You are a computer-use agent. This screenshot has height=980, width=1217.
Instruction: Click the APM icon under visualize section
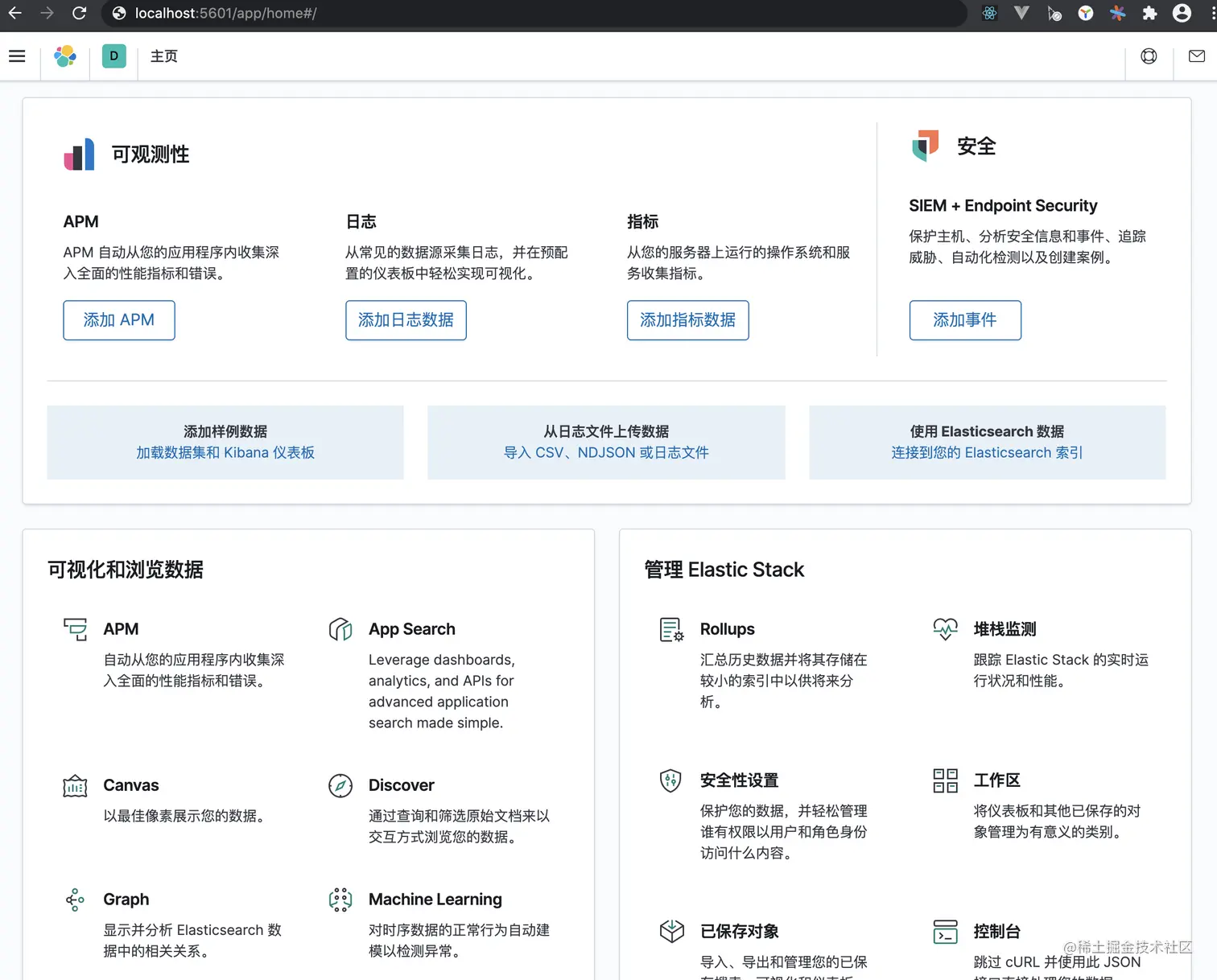(x=76, y=629)
